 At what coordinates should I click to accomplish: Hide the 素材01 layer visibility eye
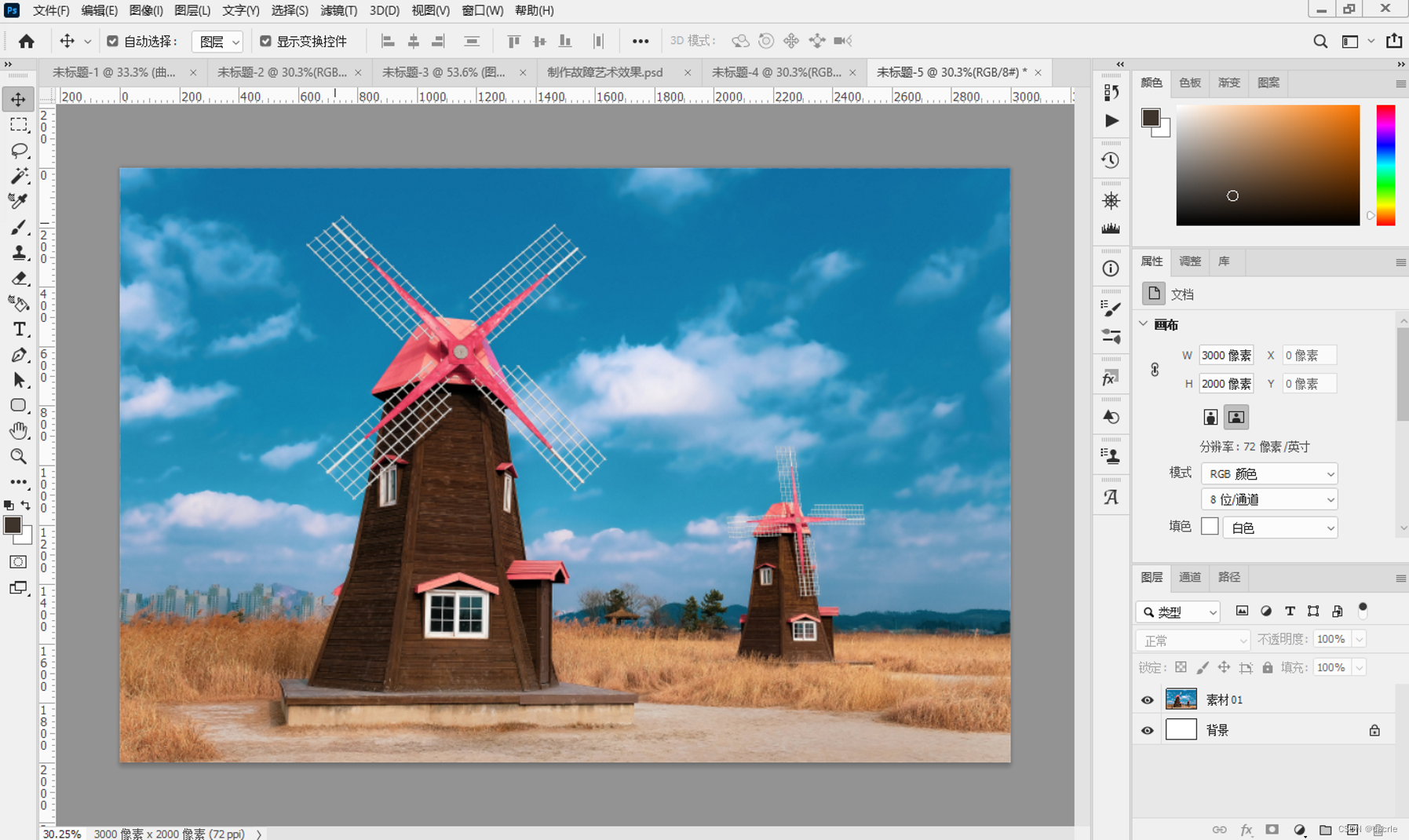click(x=1147, y=700)
